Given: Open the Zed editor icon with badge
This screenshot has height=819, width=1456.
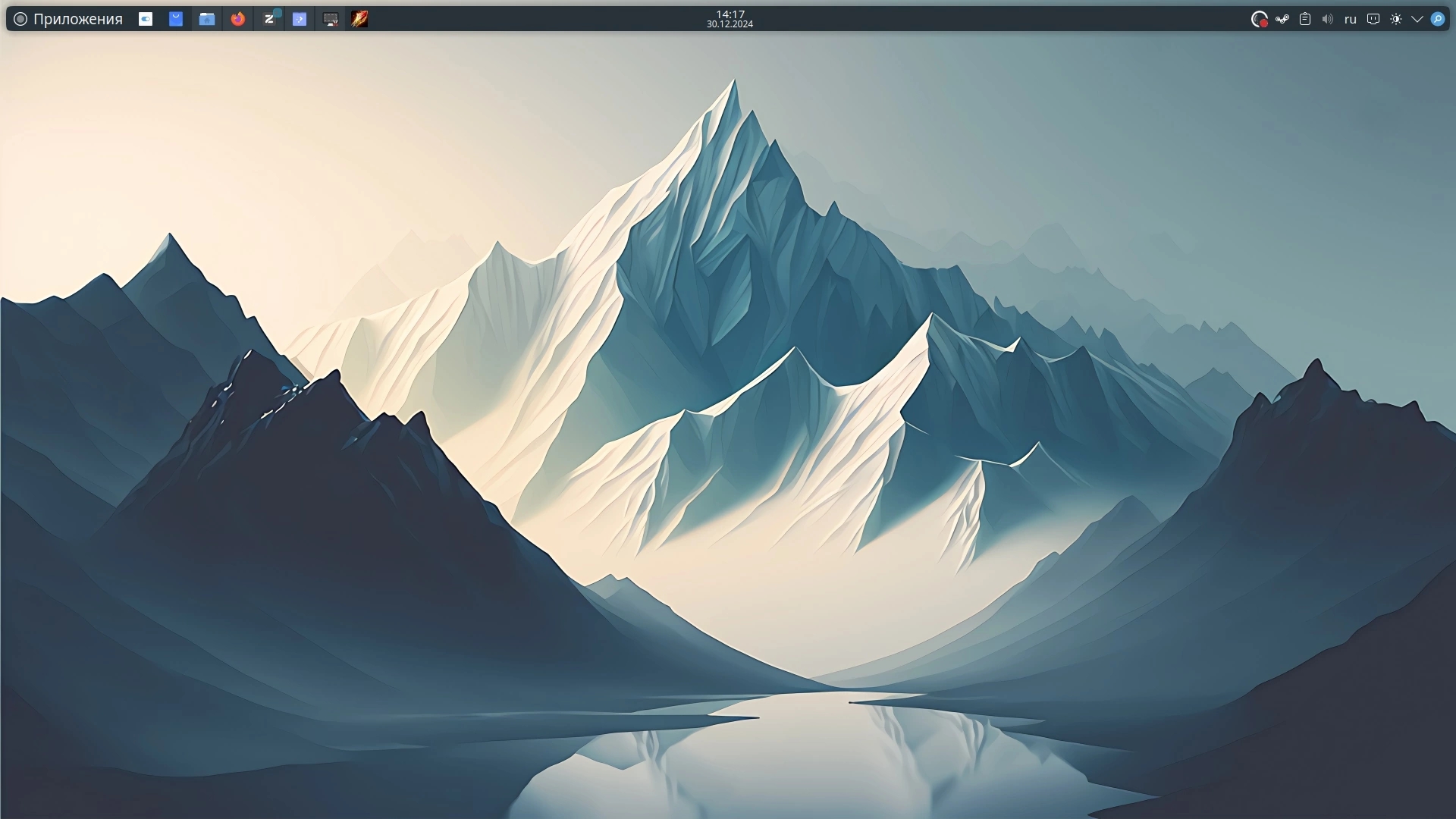Looking at the screenshot, I should (269, 19).
